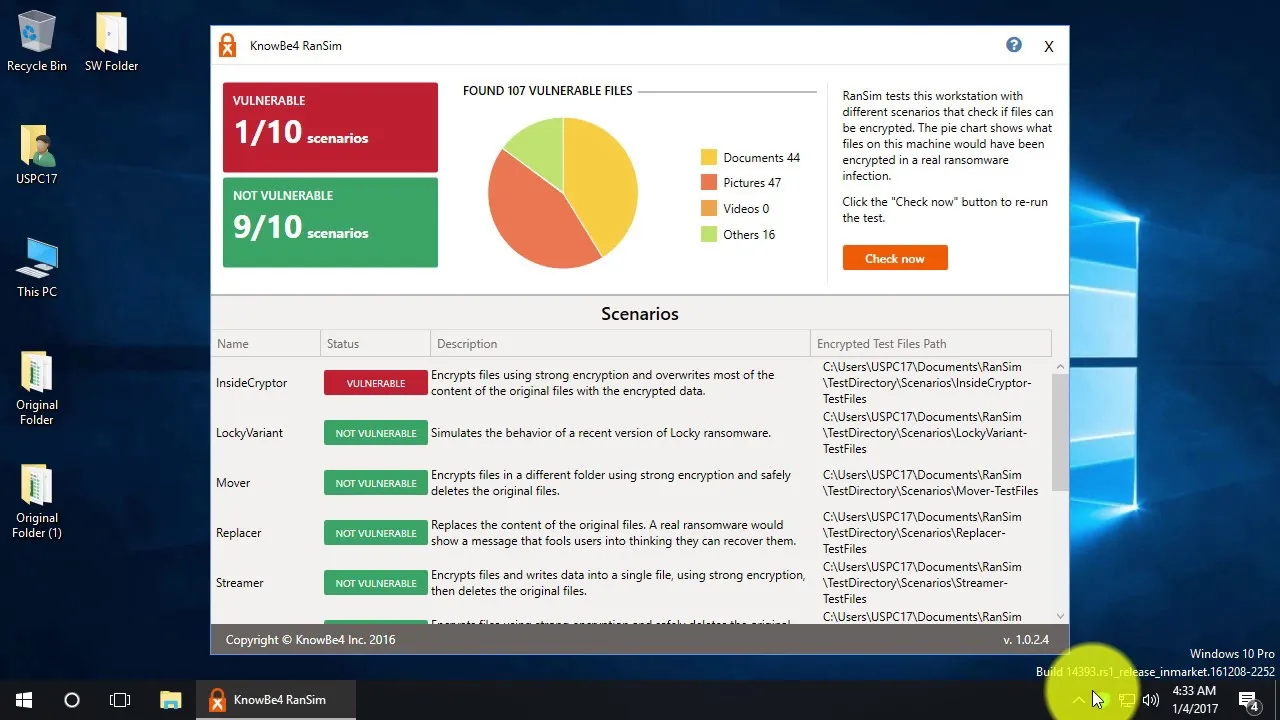1280x720 pixels.
Task: Select the Streamer scenario name
Action: click(x=240, y=583)
